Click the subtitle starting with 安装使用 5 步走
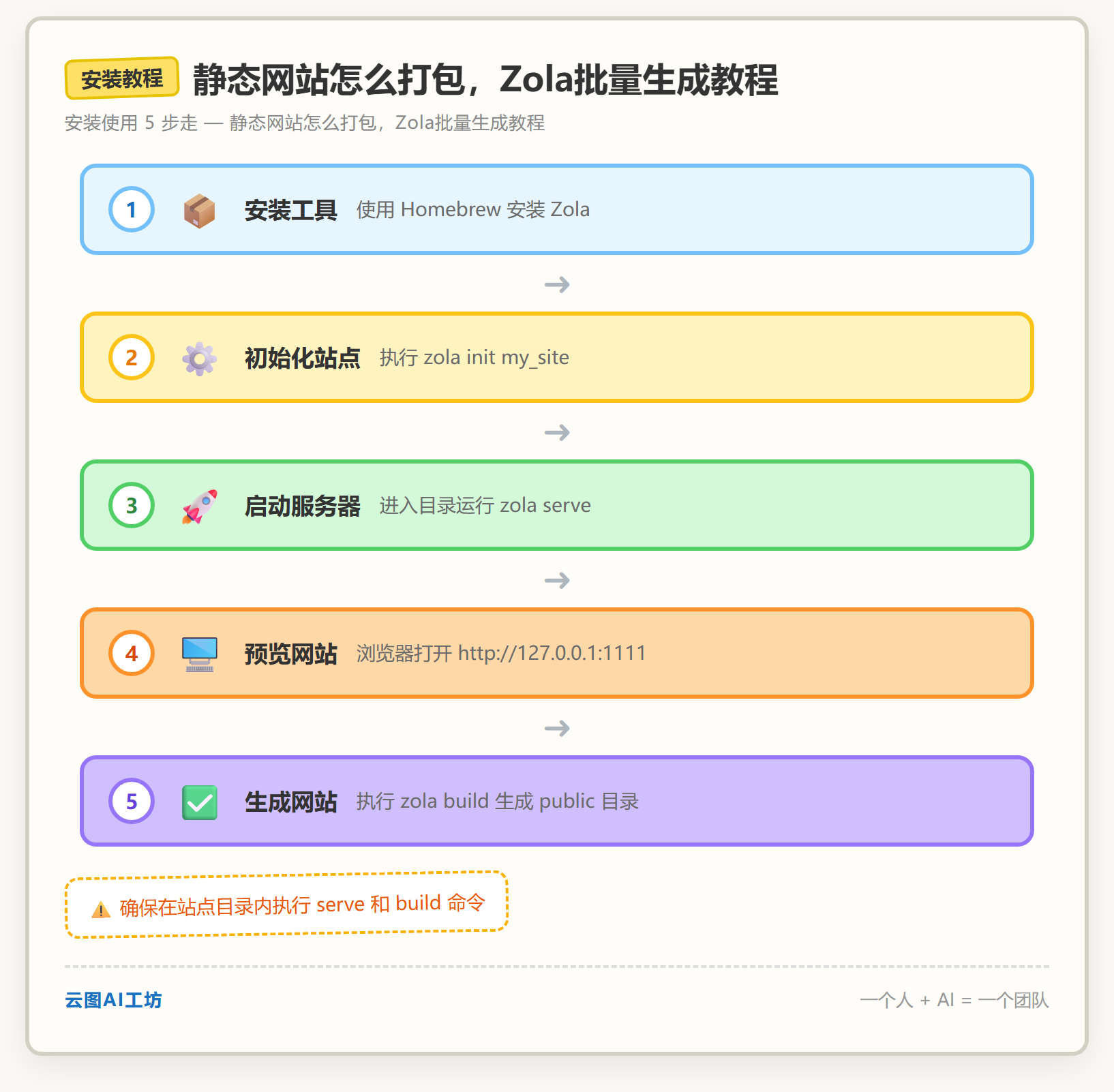This screenshot has height=1092, width=1114. click(x=305, y=123)
